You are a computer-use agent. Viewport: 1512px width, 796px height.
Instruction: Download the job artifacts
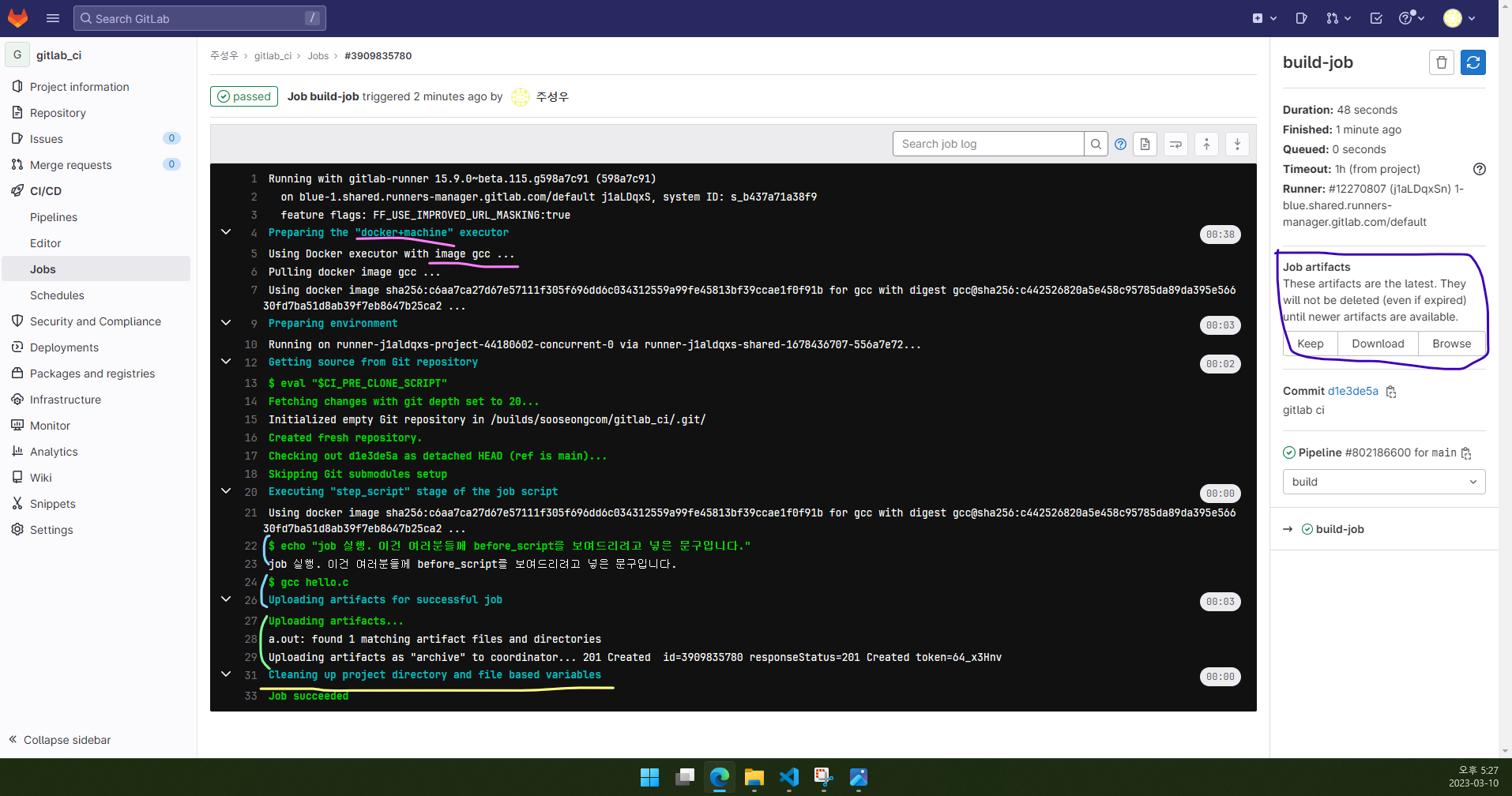[x=1378, y=344]
